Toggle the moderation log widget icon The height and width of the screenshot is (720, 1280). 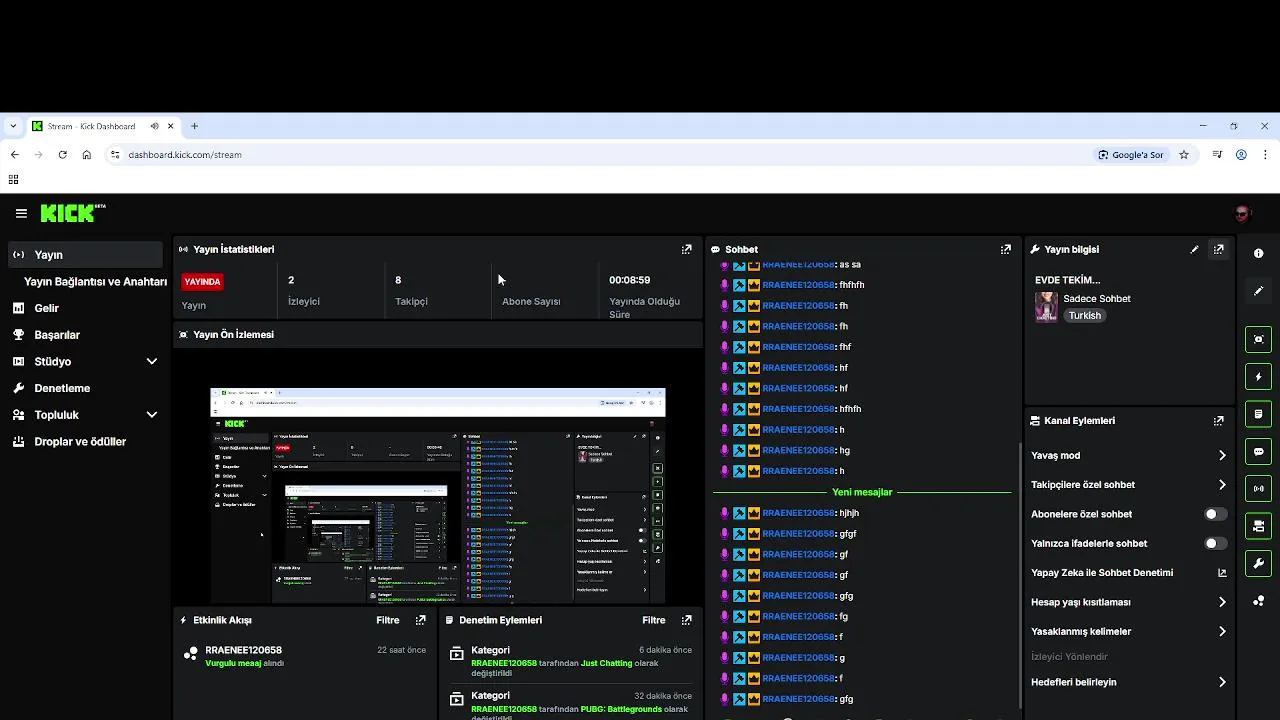pyautogui.click(x=1258, y=414)
